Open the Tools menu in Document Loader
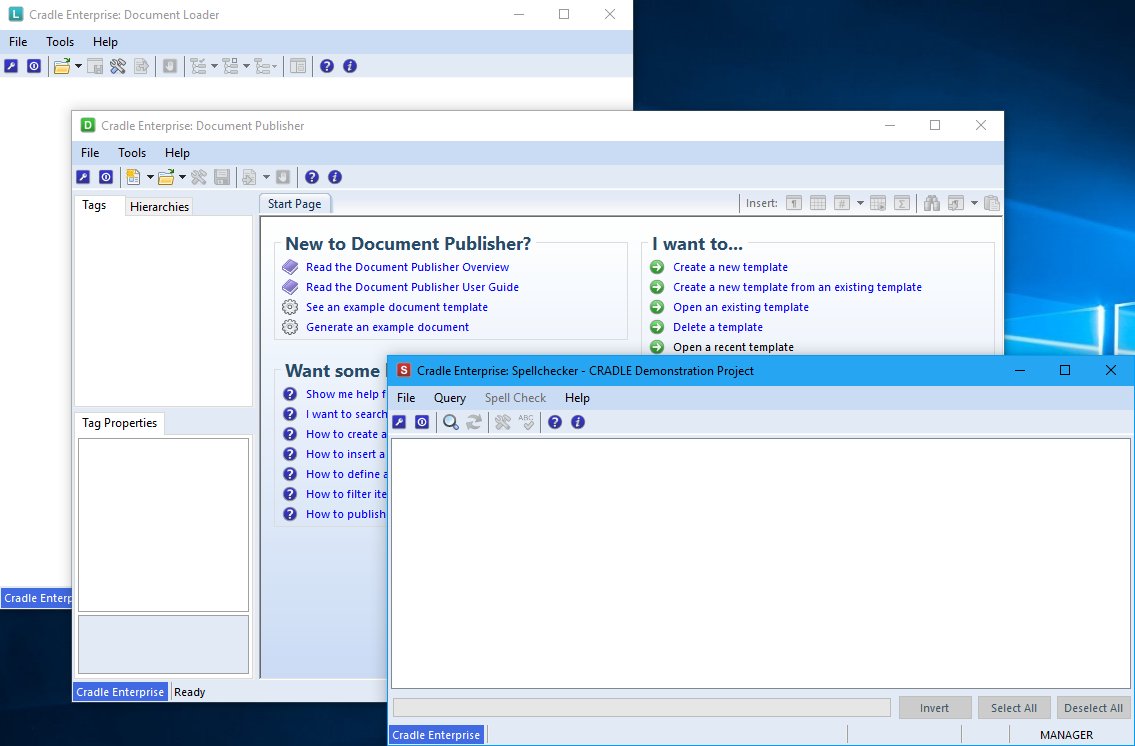 tap(60, 42)
